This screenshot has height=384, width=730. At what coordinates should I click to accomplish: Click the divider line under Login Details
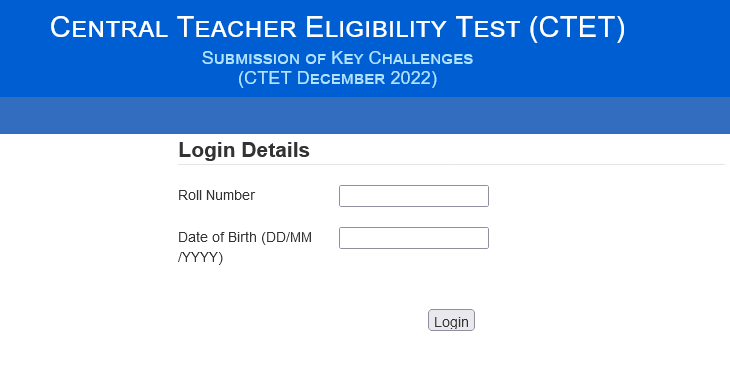pos(451,164)
